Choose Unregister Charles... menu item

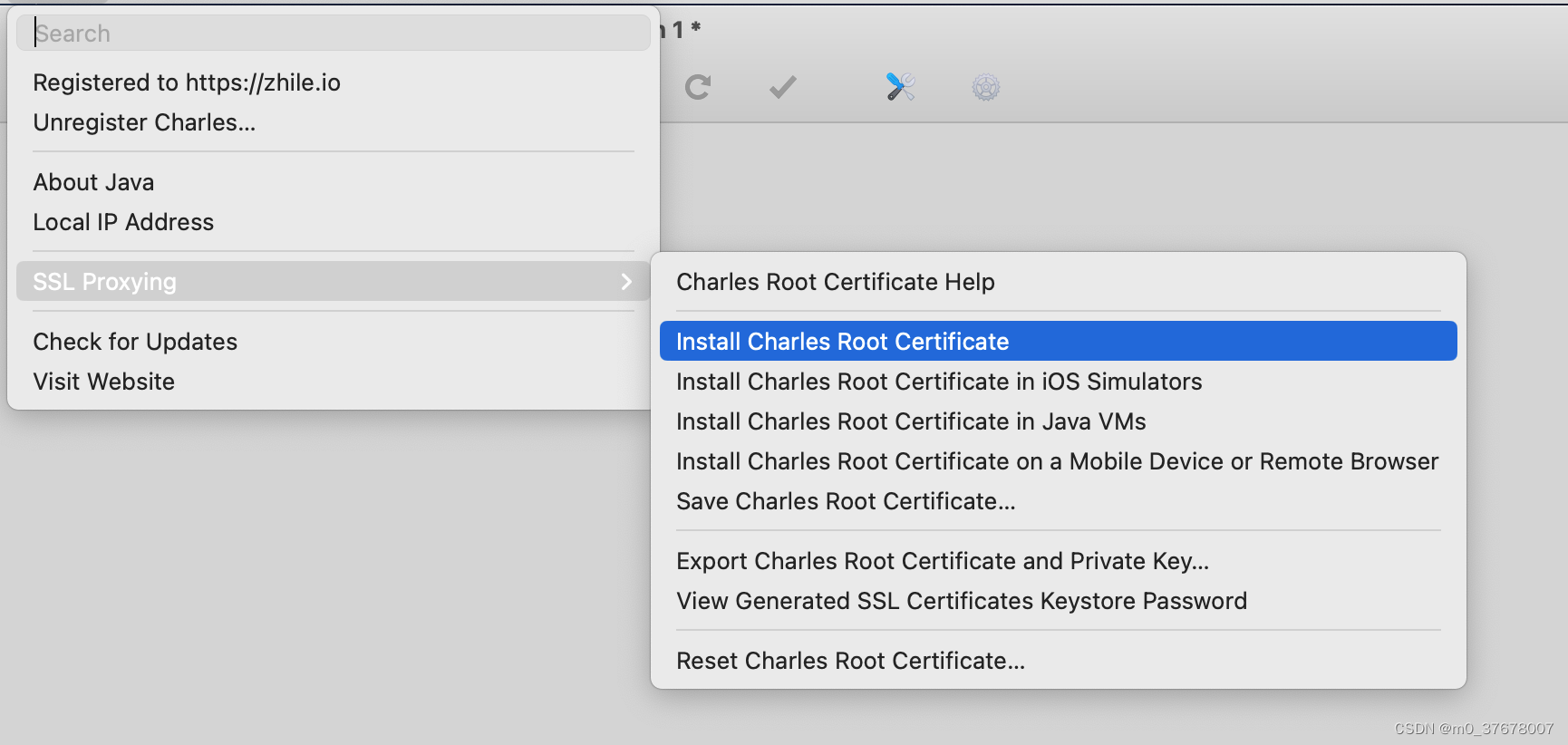pyautogui.click(x=334, y=122)
